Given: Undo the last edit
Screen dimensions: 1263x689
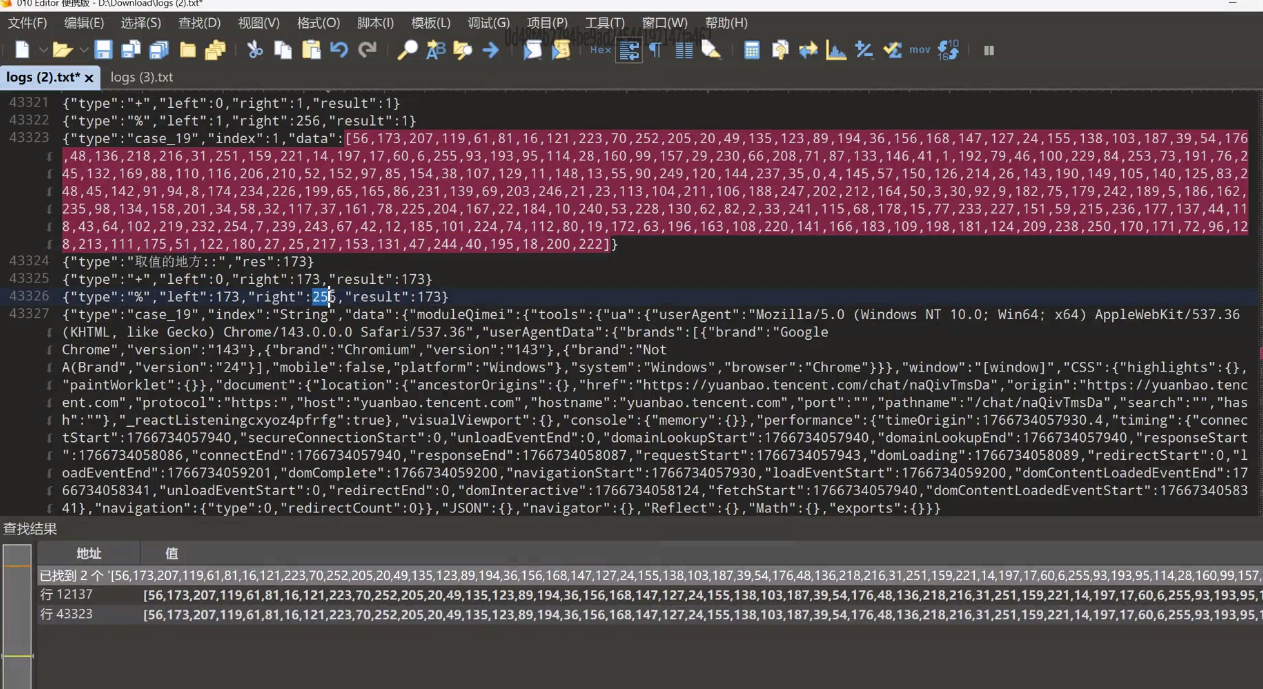Looking at the screenshot, I should point(339,49).
